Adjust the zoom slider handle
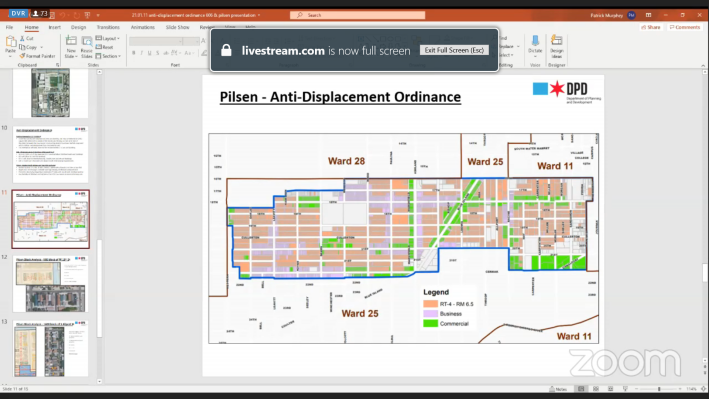The height and width of the screenshot is (399, 709). 659,389
